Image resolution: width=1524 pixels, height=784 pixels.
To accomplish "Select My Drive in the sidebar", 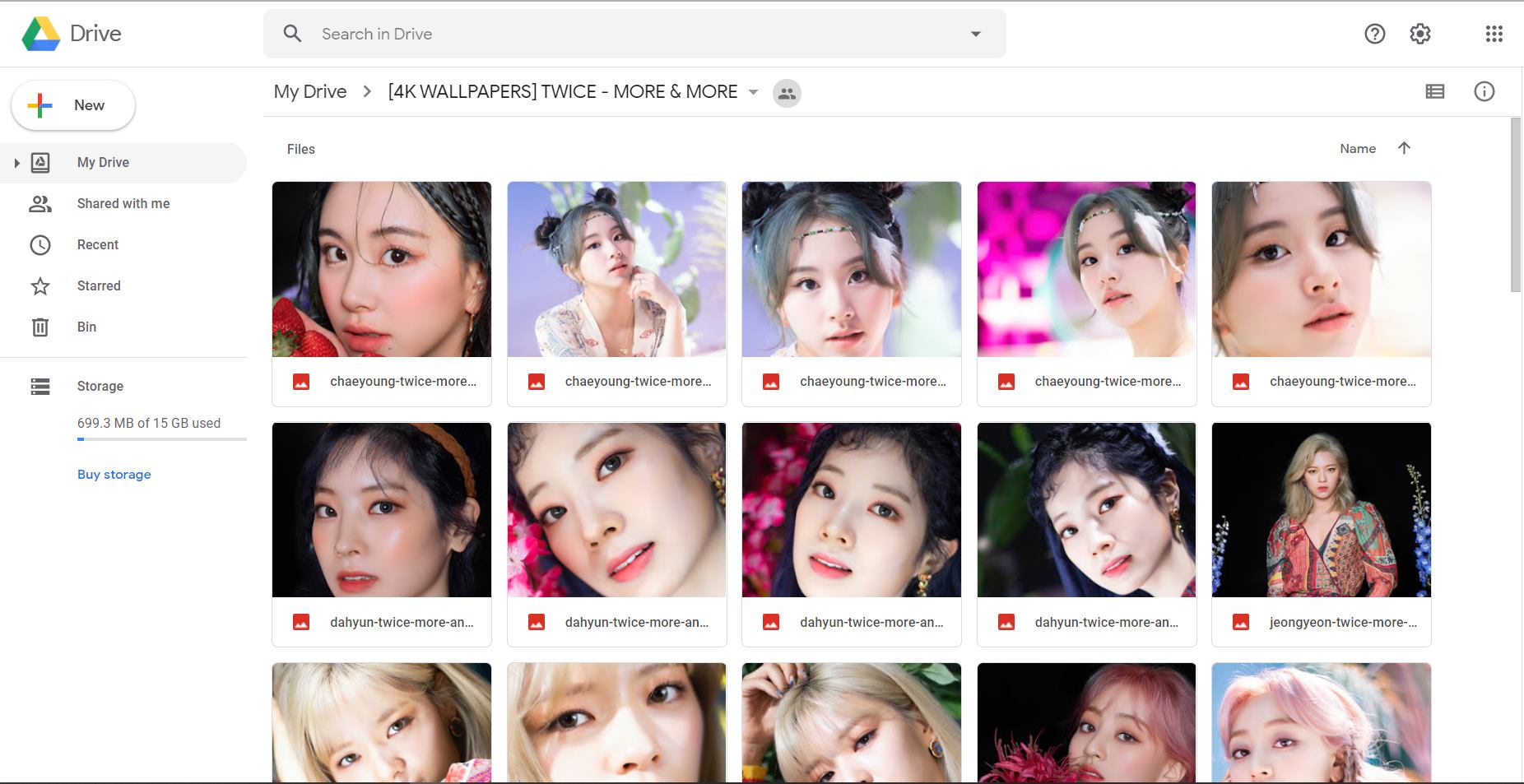I will click(123, 163).
